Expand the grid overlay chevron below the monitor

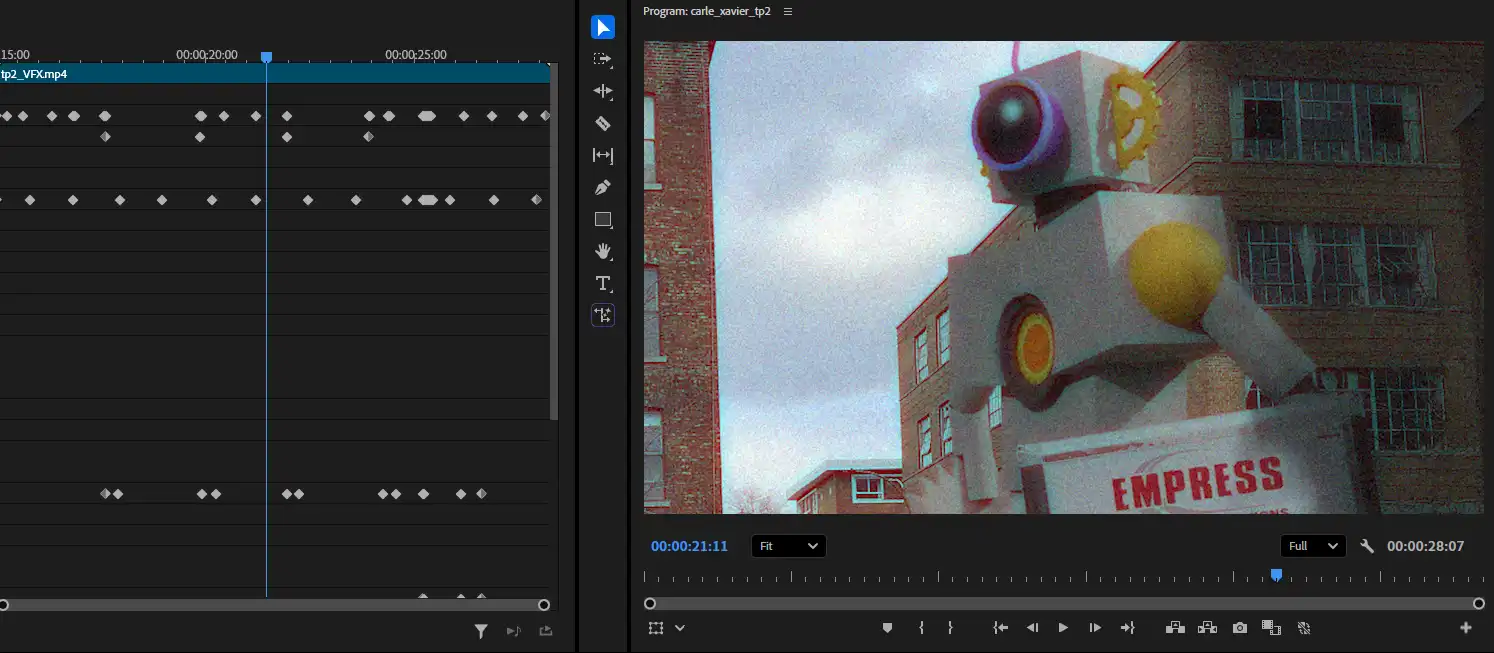(681, 627)
